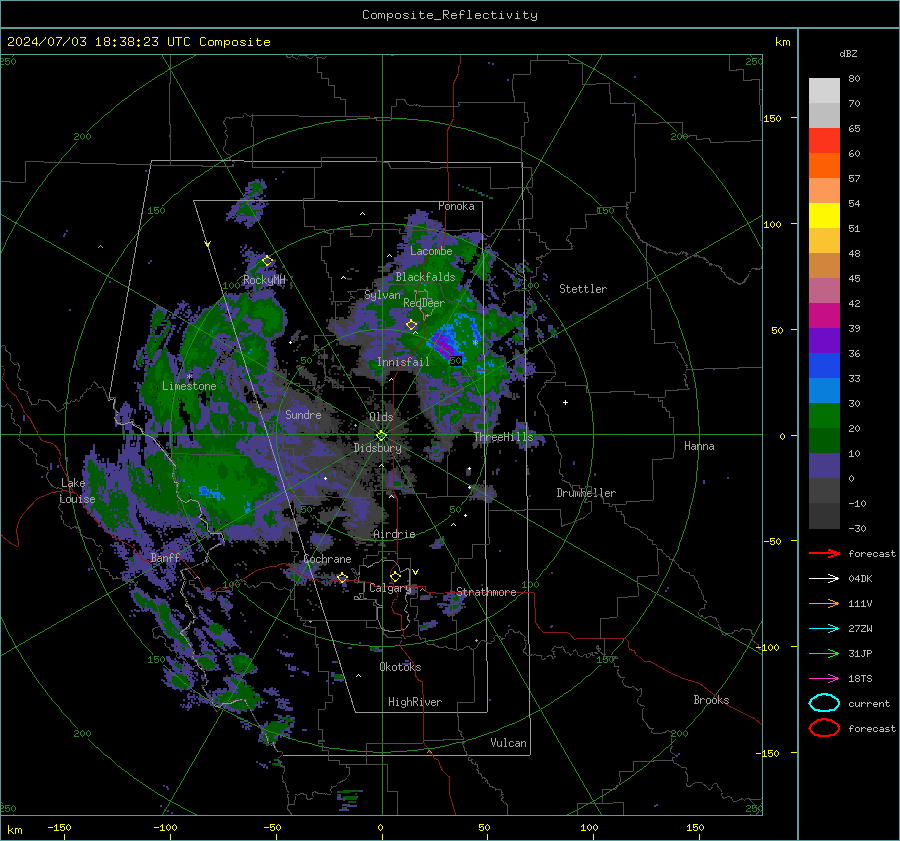Image resolution: width=900 pixels, height=841 pixels.
Task: Click the yellow diamond marker near RedDeer
Action: 412,325
